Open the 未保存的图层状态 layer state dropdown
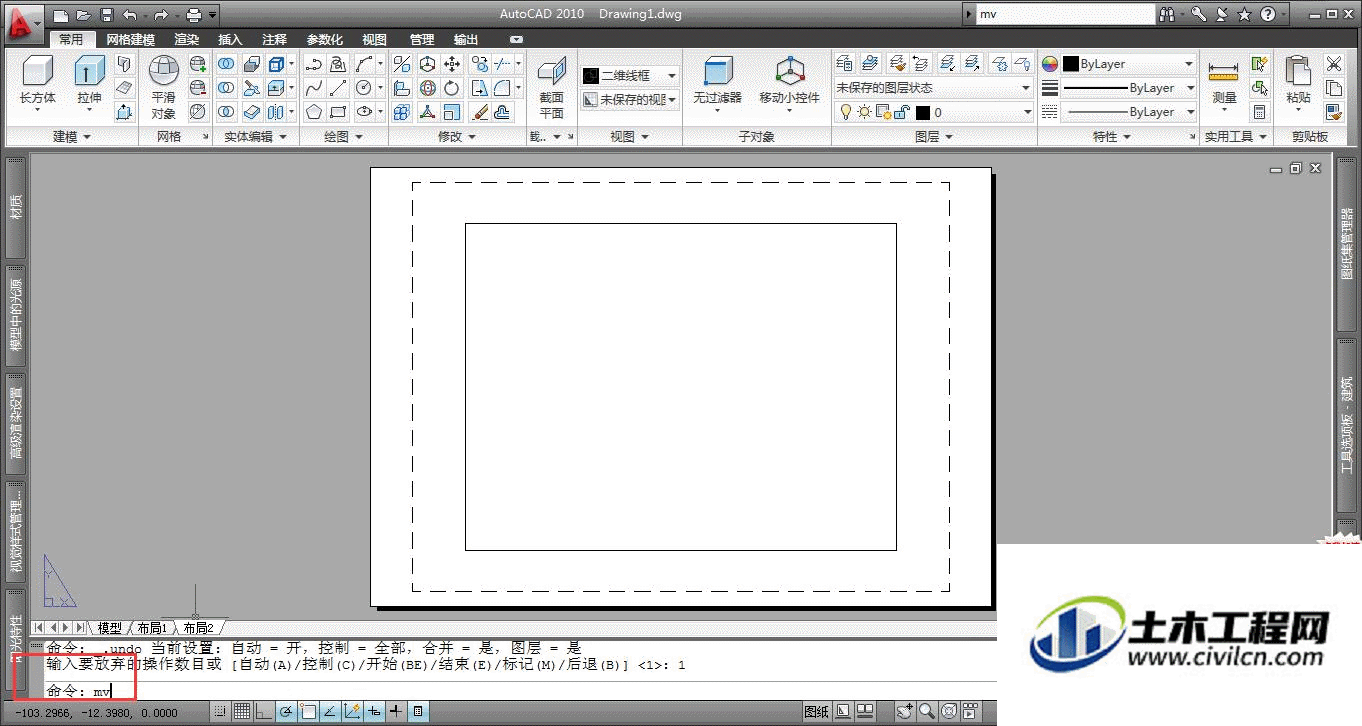 click(933, 88)
